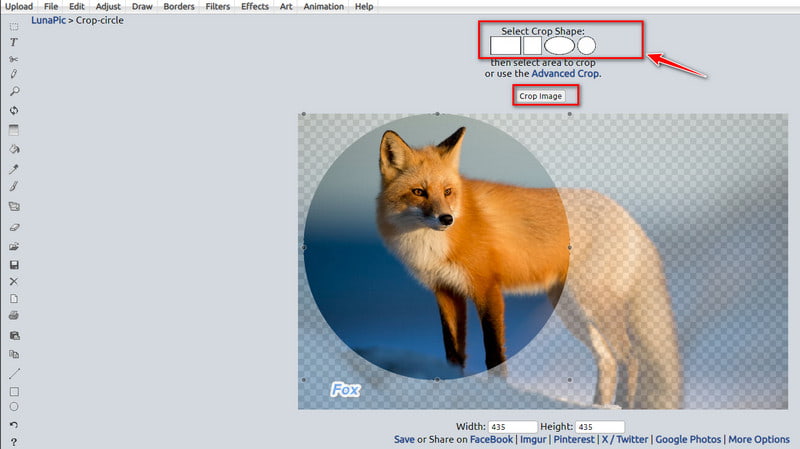
Task: Choose the wide rectangle crop shape
Action: (x=505, y=45)
